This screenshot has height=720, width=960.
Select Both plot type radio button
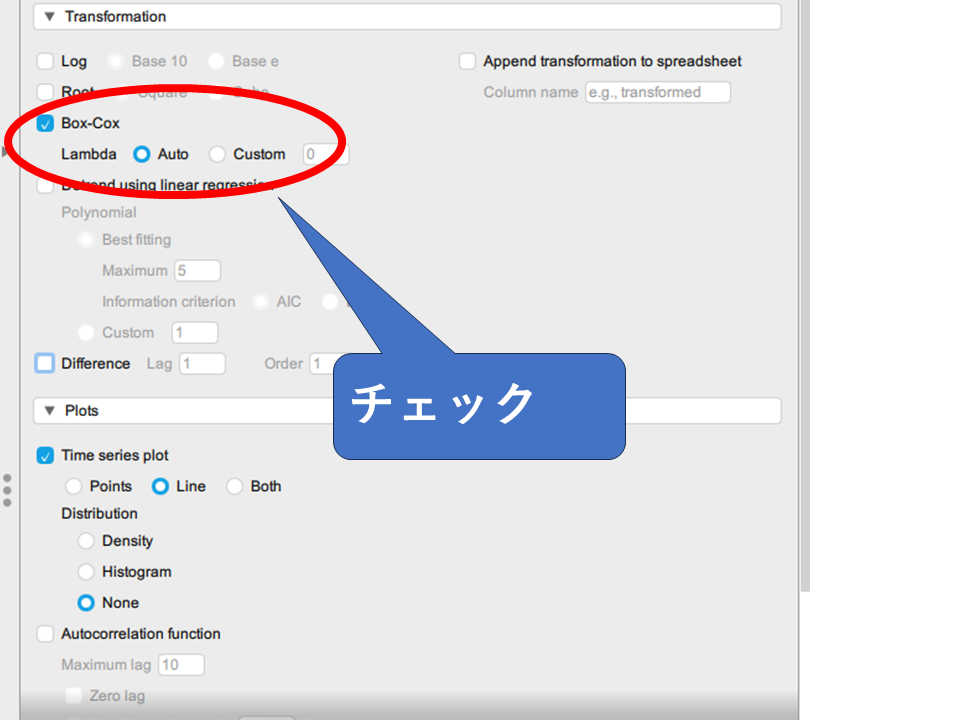(x=234, y=487)
